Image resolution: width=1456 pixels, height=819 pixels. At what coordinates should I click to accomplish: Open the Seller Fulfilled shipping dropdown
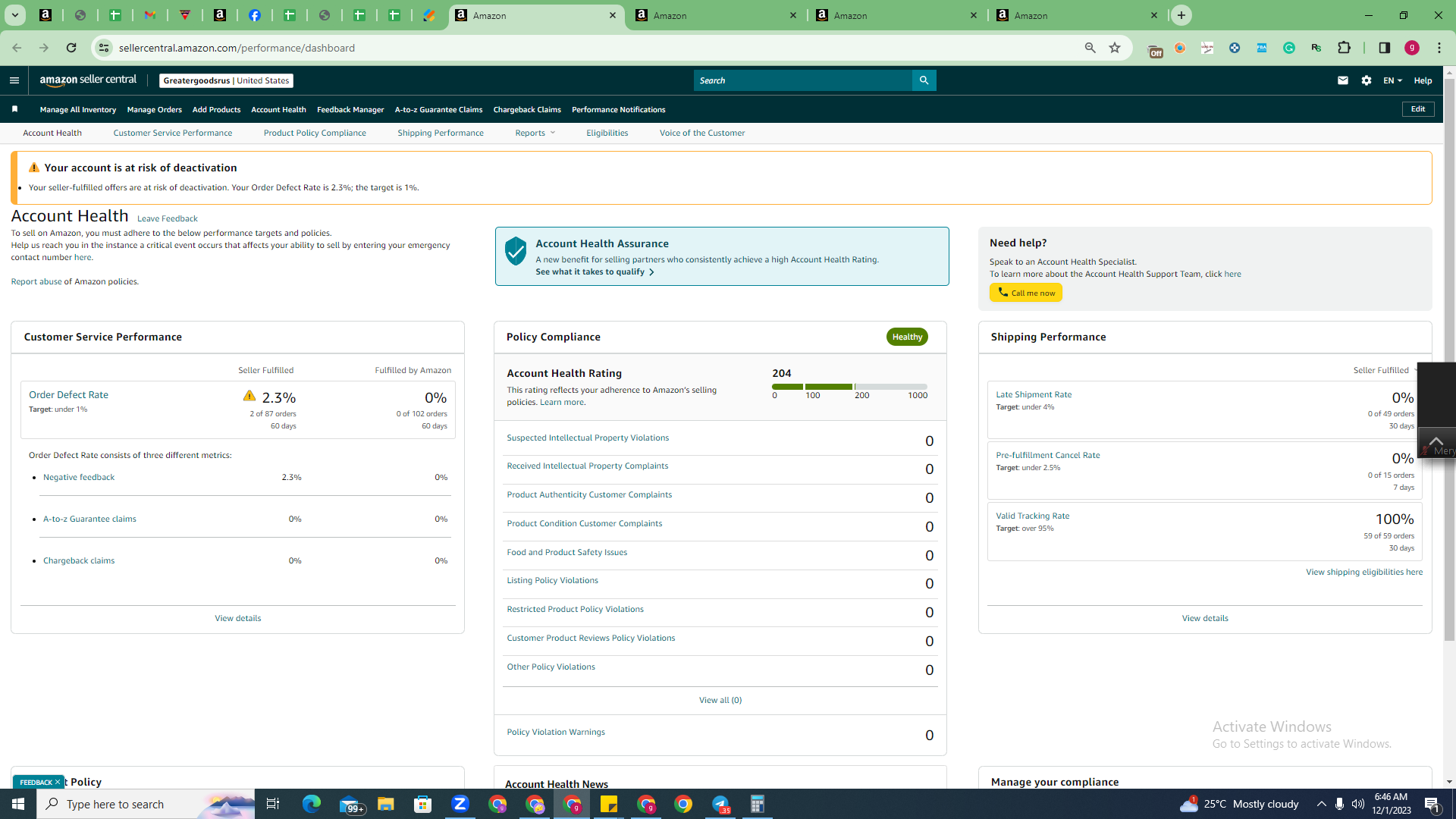[1385, 370]
